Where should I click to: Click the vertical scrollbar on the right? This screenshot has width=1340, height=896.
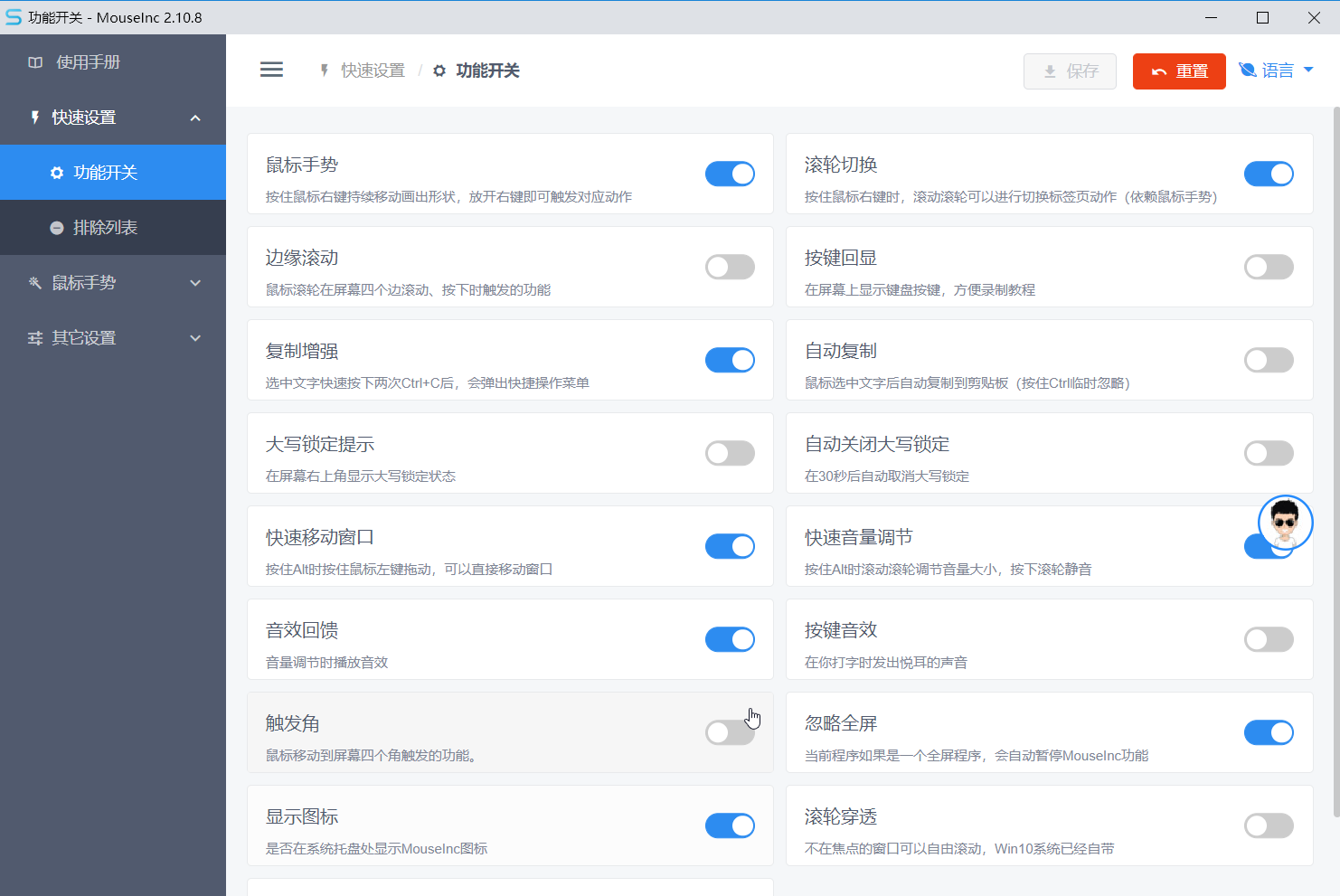coord(1335,452)
